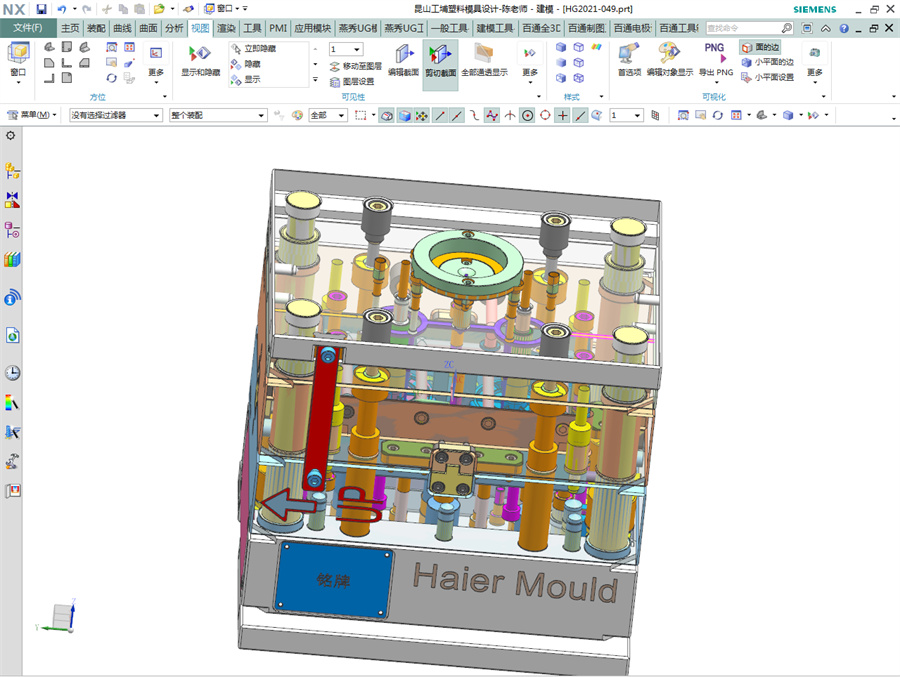Open the color palette icon in selection bar
This screenshot has height=677, width=900.
click(x=296, y=116)
